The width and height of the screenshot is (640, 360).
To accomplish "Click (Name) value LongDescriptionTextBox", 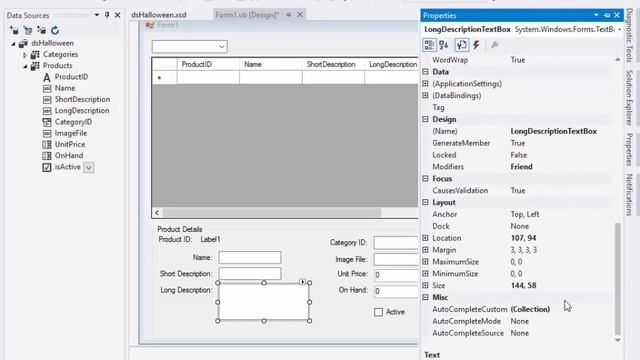I will [553, 131].
